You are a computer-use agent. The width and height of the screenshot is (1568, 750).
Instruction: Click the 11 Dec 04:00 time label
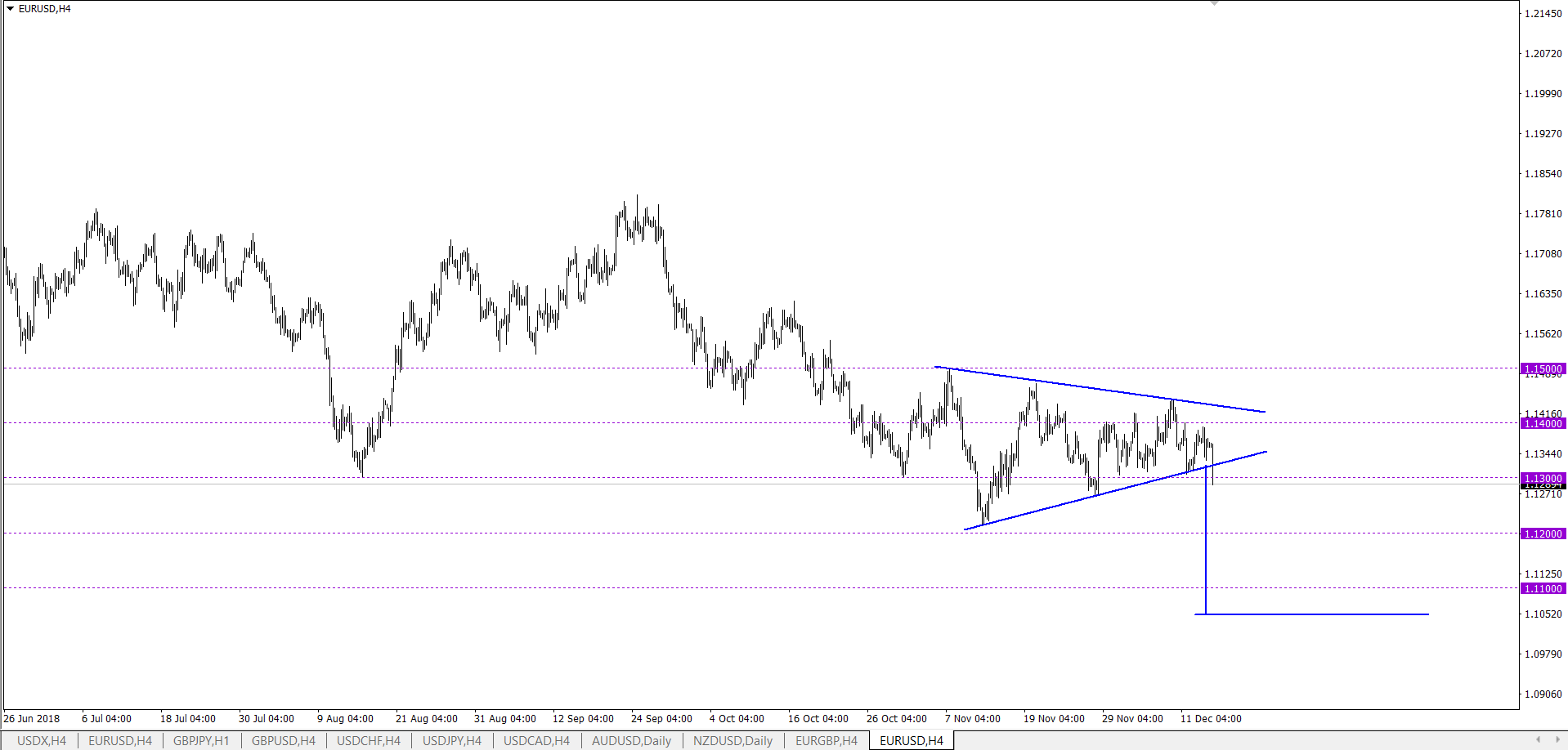point(1211,719)
